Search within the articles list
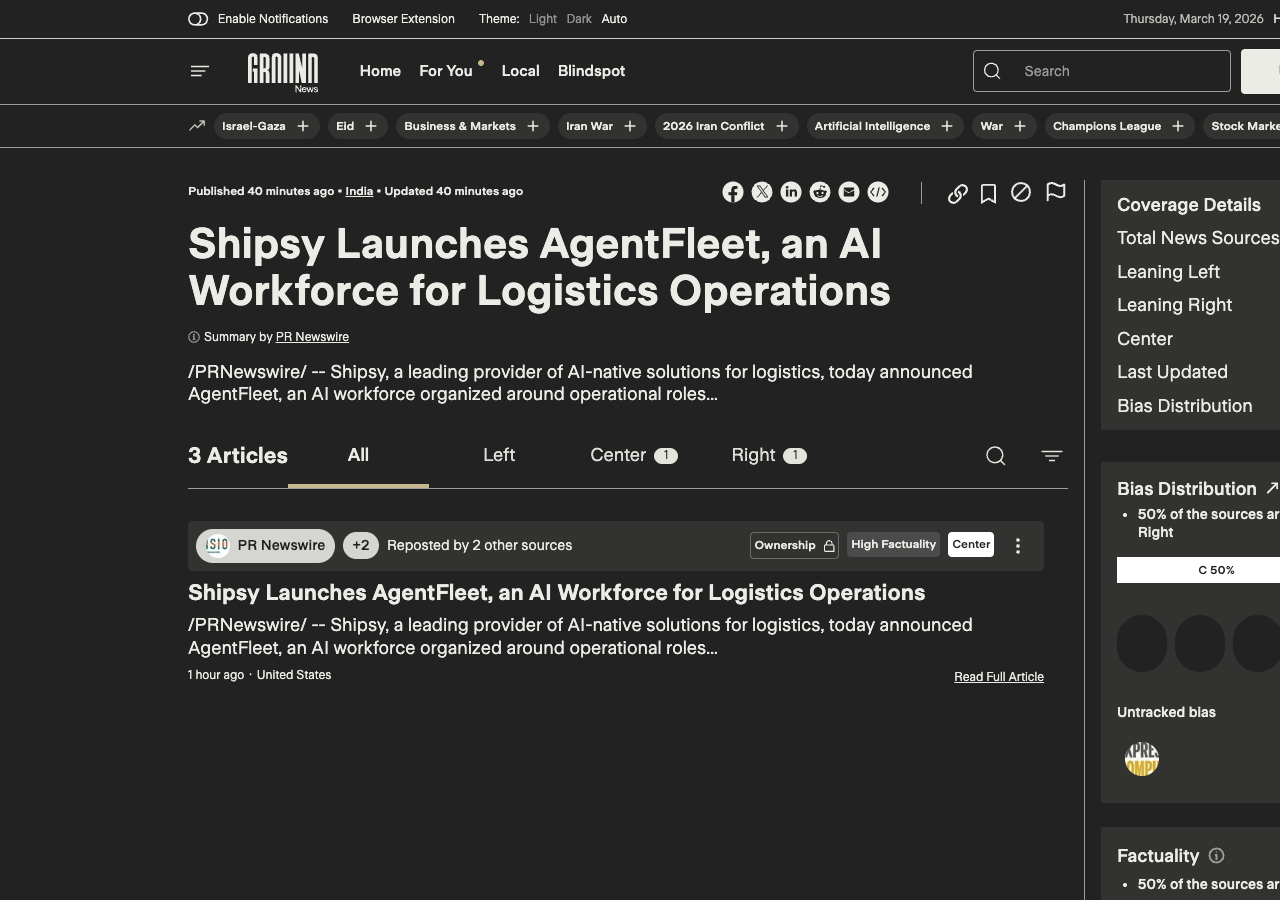Viewport: 1280px width, 900px height. pos(996,456)
